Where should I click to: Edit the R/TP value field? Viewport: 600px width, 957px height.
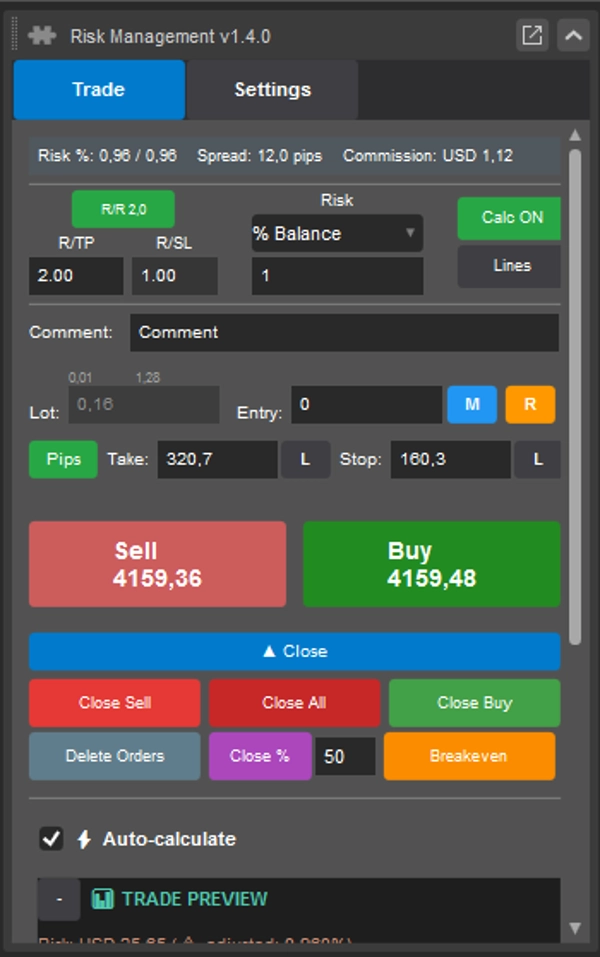(x=76, y=276)
